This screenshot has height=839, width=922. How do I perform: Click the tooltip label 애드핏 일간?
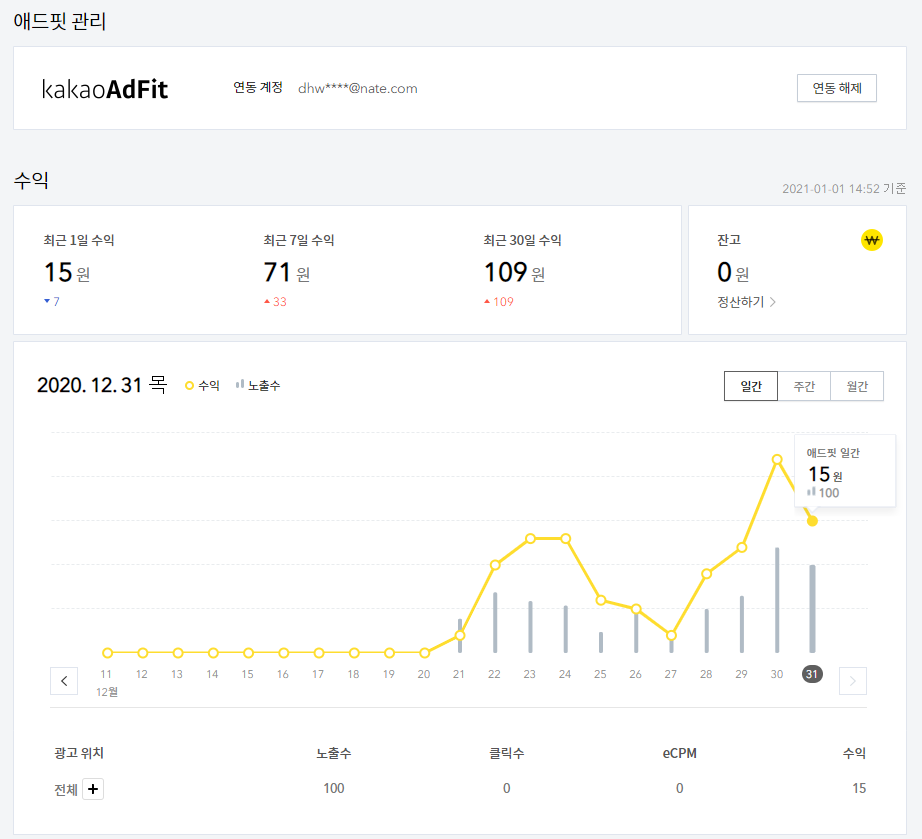833,453
